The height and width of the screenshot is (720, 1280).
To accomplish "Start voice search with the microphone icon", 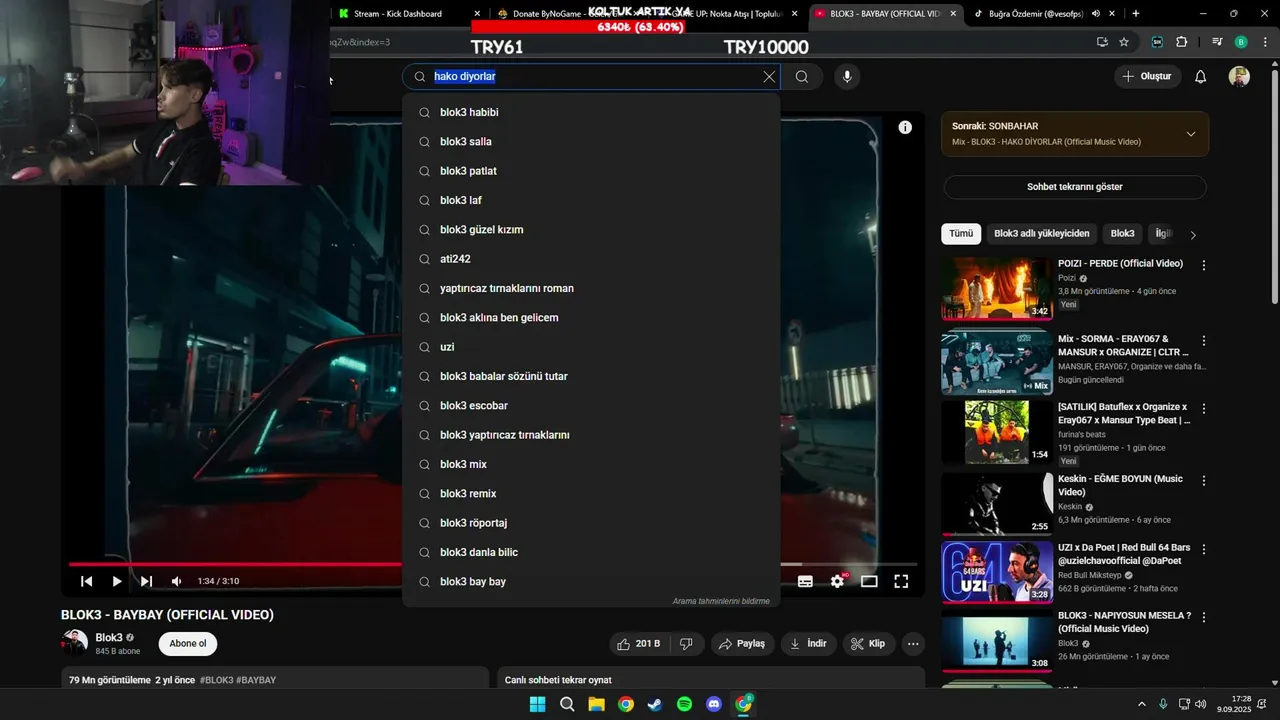I will (847, 77).
